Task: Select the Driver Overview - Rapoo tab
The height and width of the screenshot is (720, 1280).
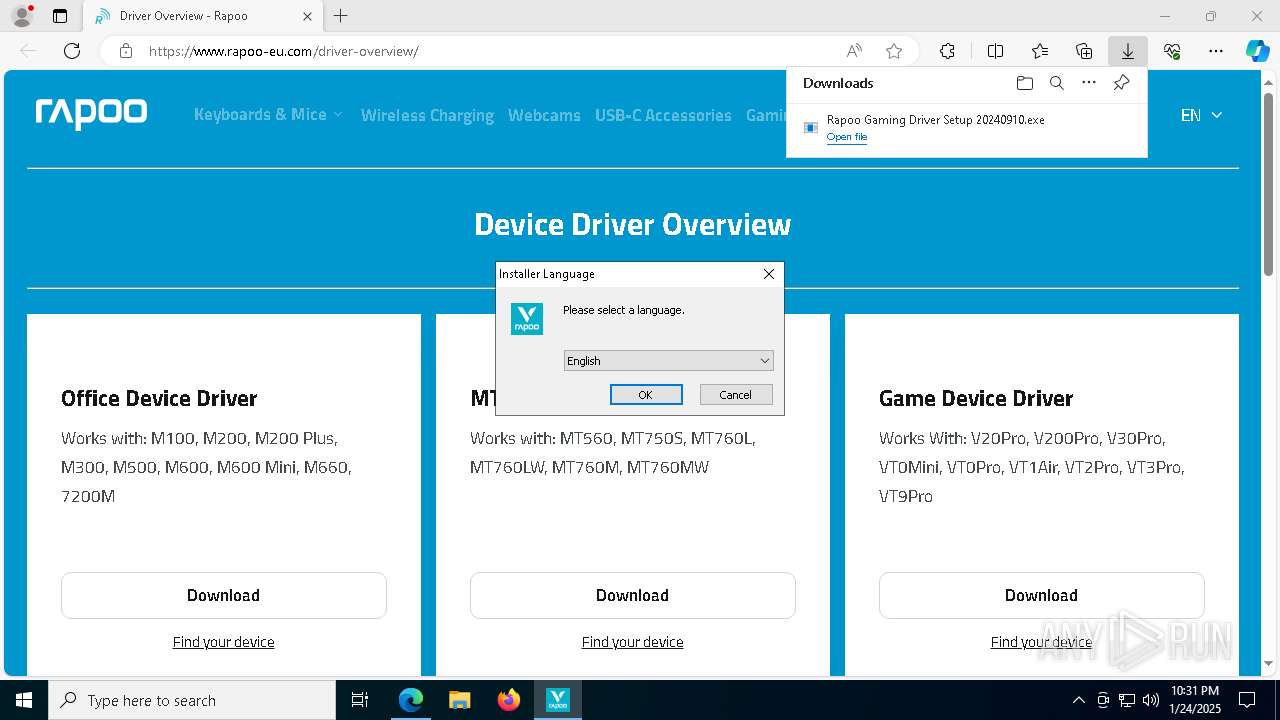Action: pyautogui.click(x=202, y=16)
